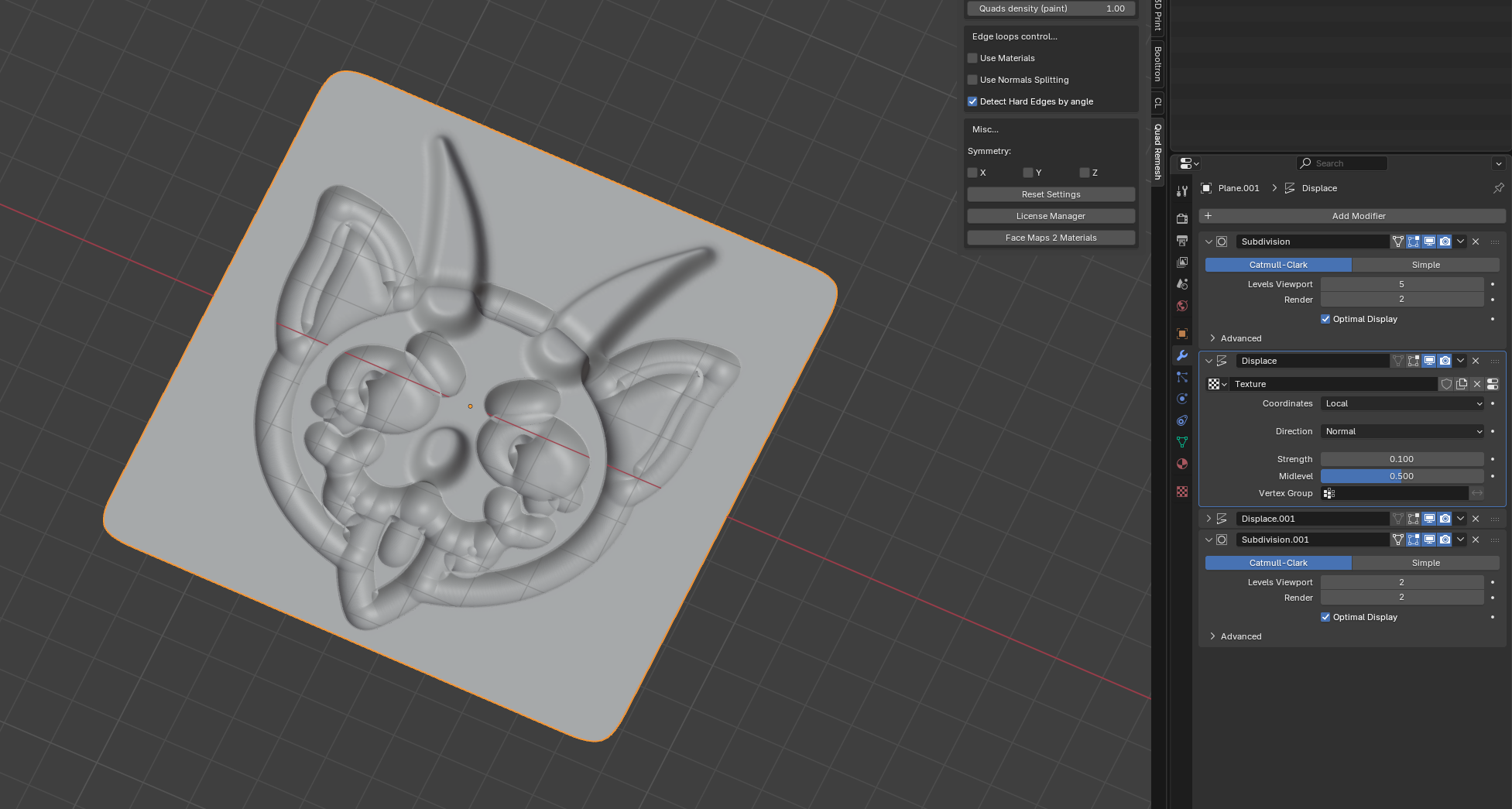Select Catmull-Clark in Subdivision.001 modifier
The height and width of the screenshot is (809, 1512).
pos(1278,563)
